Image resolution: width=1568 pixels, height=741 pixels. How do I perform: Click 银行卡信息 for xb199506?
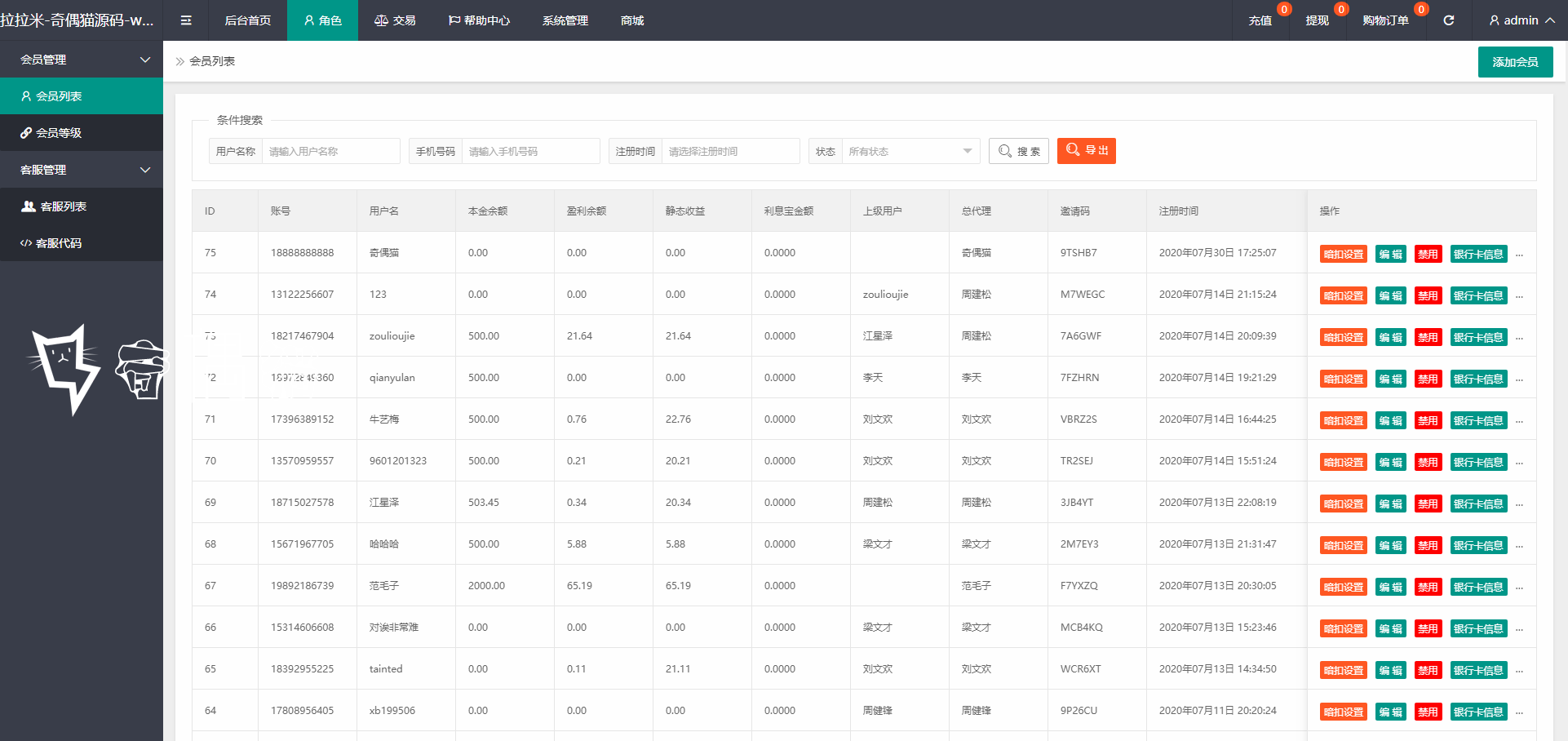point(1478,712)
